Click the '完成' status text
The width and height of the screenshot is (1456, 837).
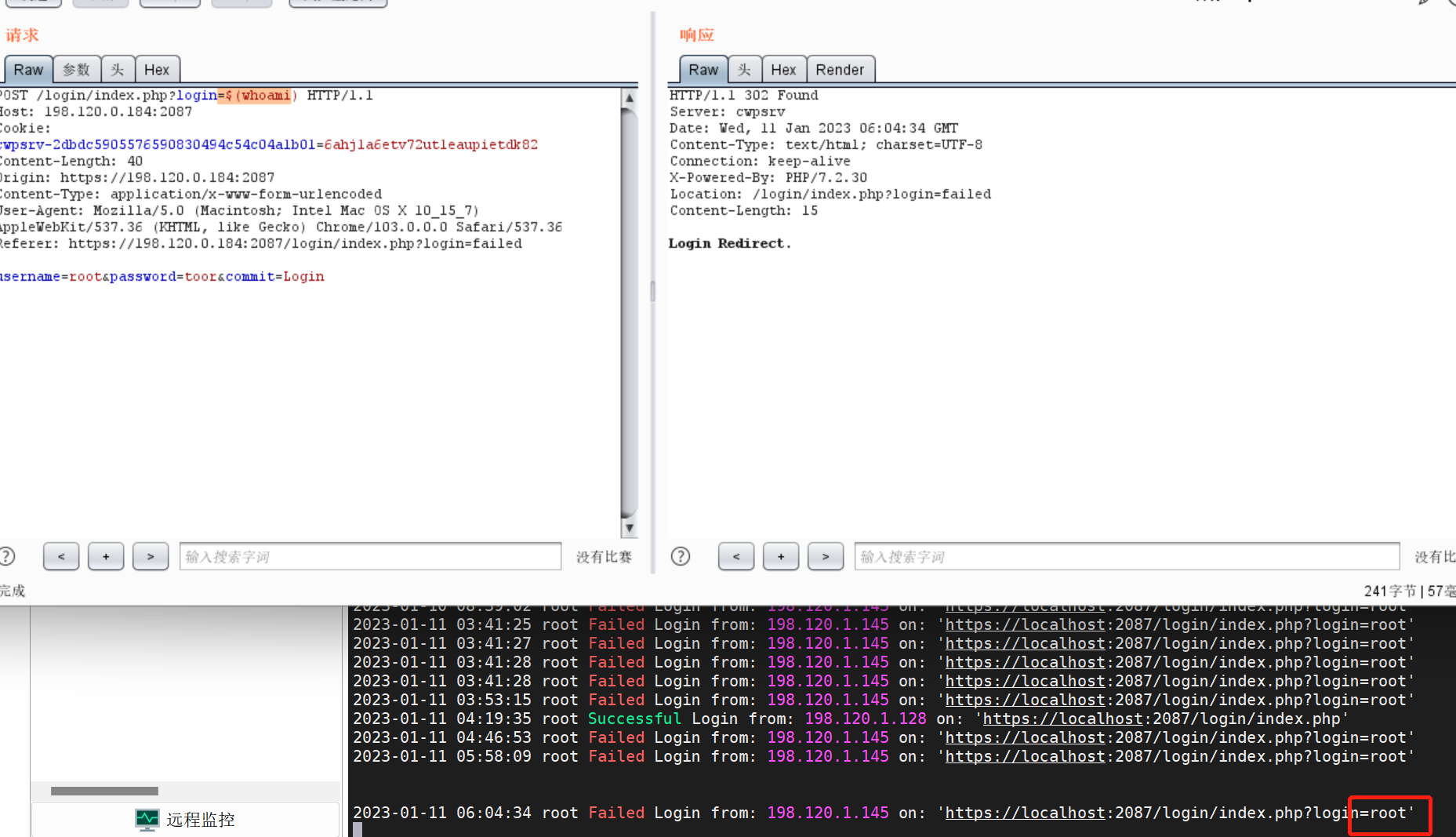13,591
